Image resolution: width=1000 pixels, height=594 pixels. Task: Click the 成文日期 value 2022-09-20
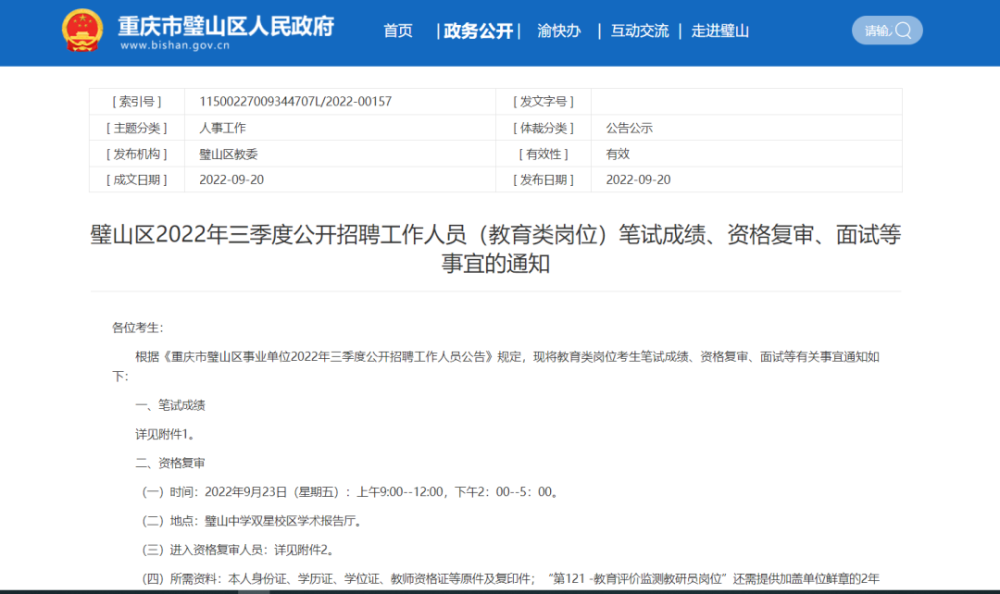point(232,180)
